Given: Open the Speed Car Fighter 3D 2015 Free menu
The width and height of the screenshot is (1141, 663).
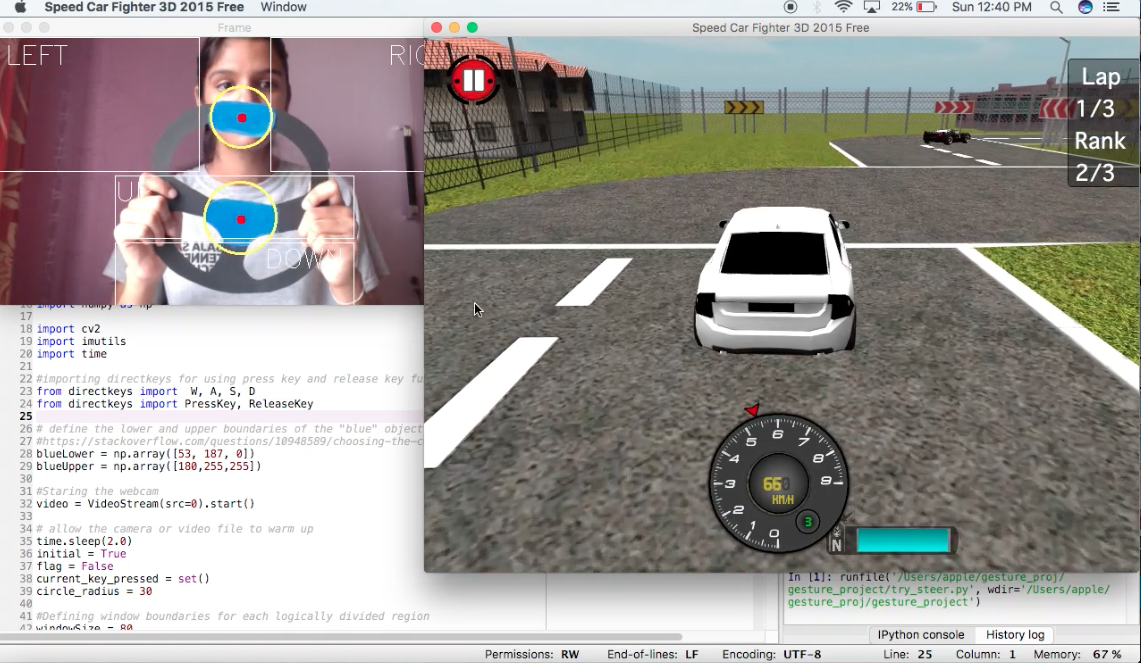Looking at the screenshot, I should [x=144, y=7].
